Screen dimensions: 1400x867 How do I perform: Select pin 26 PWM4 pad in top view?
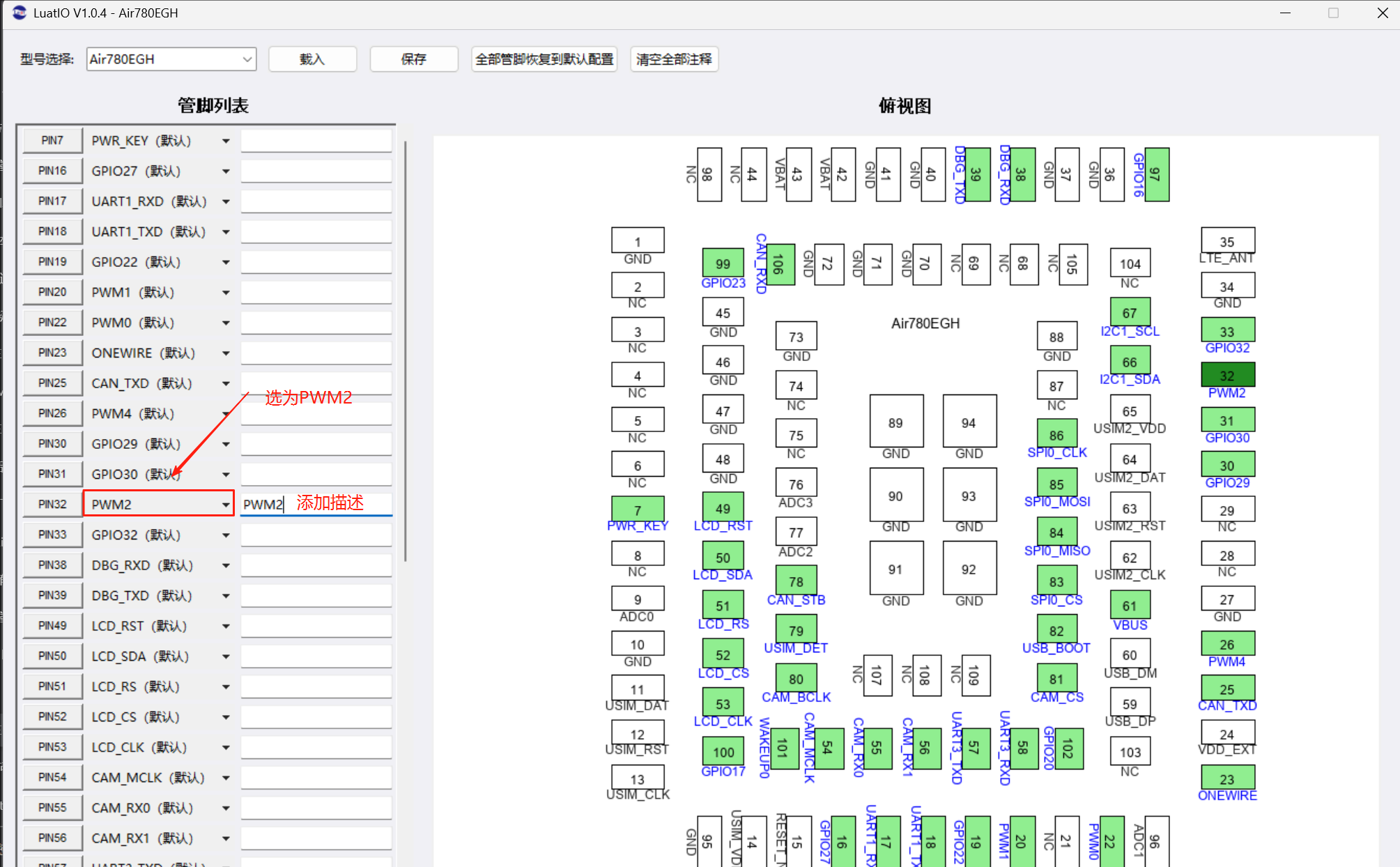point(1228,644)
